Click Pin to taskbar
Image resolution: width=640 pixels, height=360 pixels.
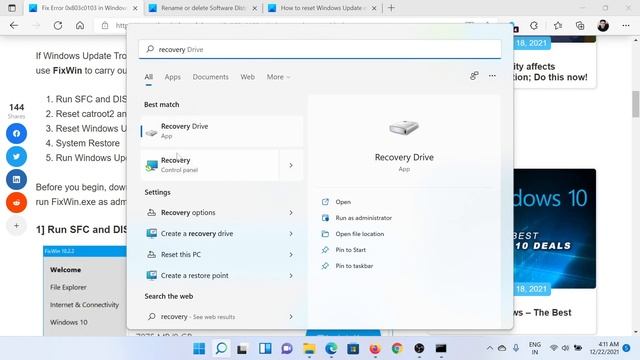coord(354,266)
